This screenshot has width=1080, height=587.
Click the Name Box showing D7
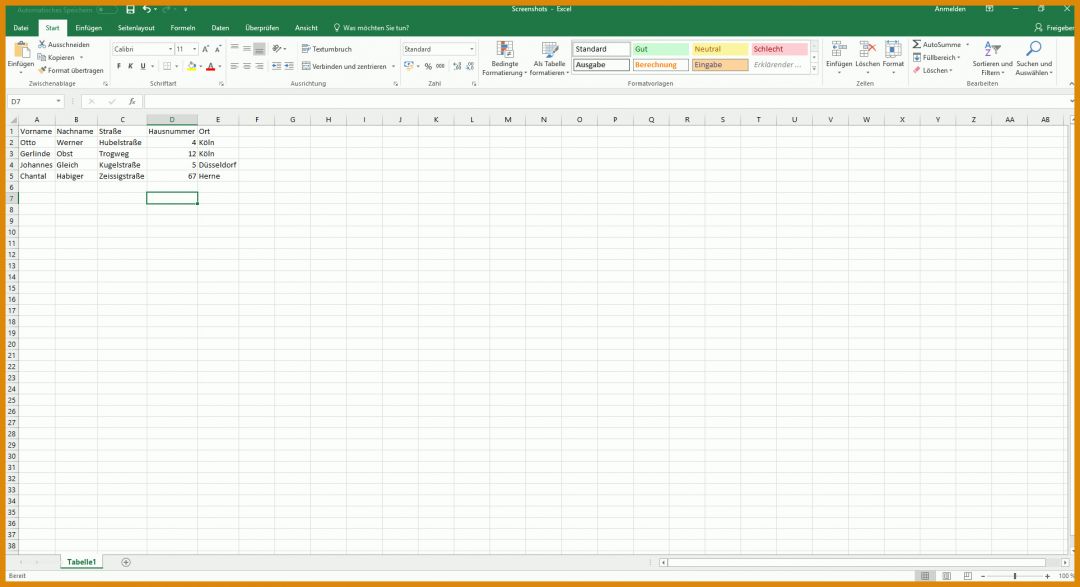click(x=34, y=101)
